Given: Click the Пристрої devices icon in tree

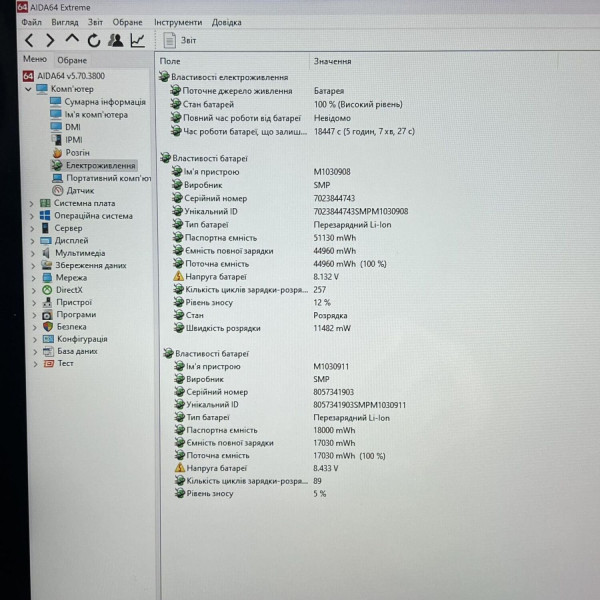Looking at the screenshot, I should (47, 302).
